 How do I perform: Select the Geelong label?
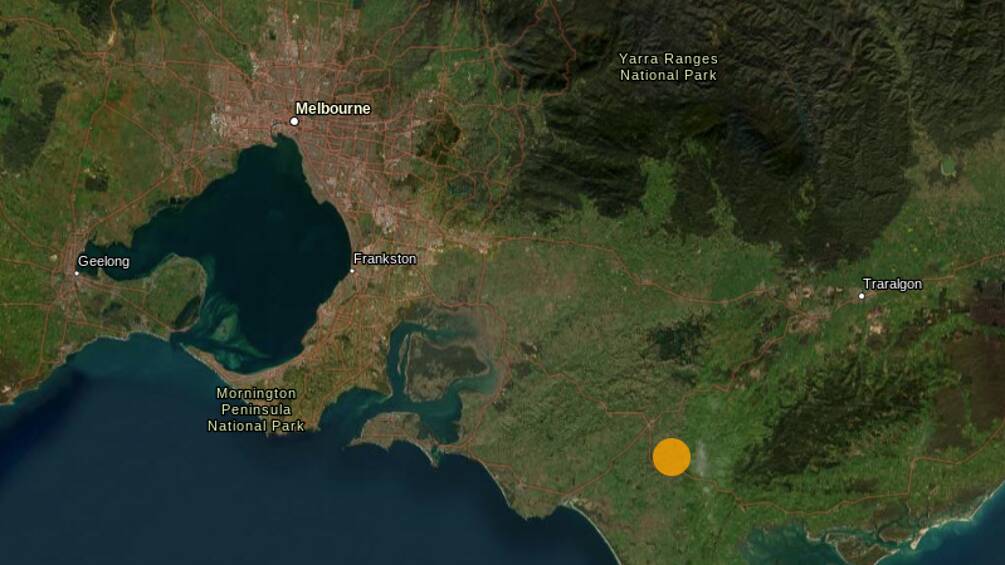click(104, 261)
